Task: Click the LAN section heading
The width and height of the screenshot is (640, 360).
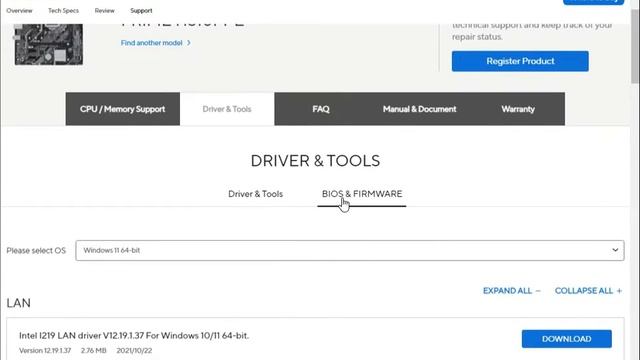Action: (x=18, y=303)
